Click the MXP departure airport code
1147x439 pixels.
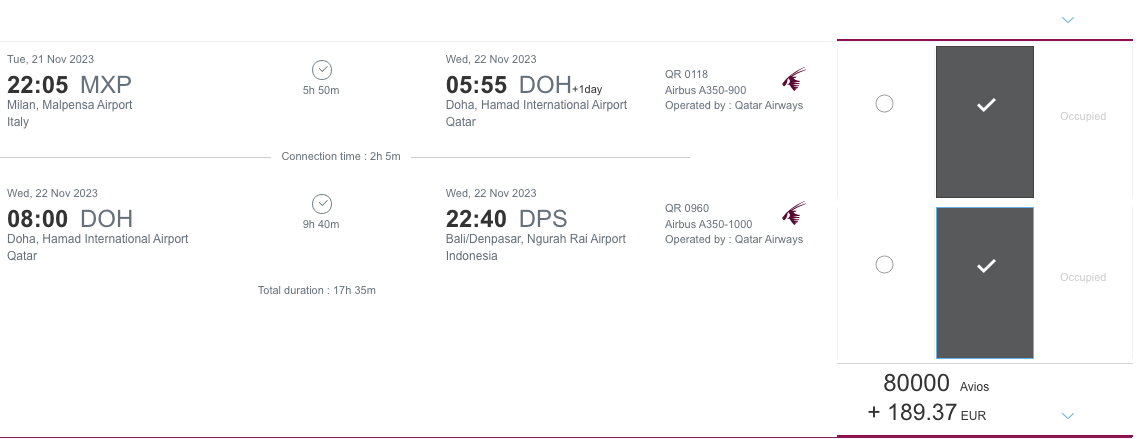105,85
